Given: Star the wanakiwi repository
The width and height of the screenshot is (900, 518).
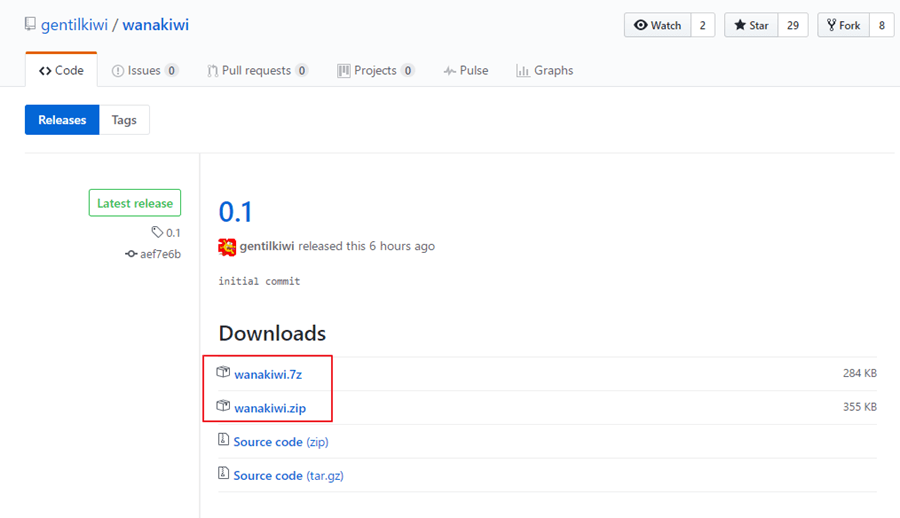Looking at the screenshot, I should click(x=751, y=25).
